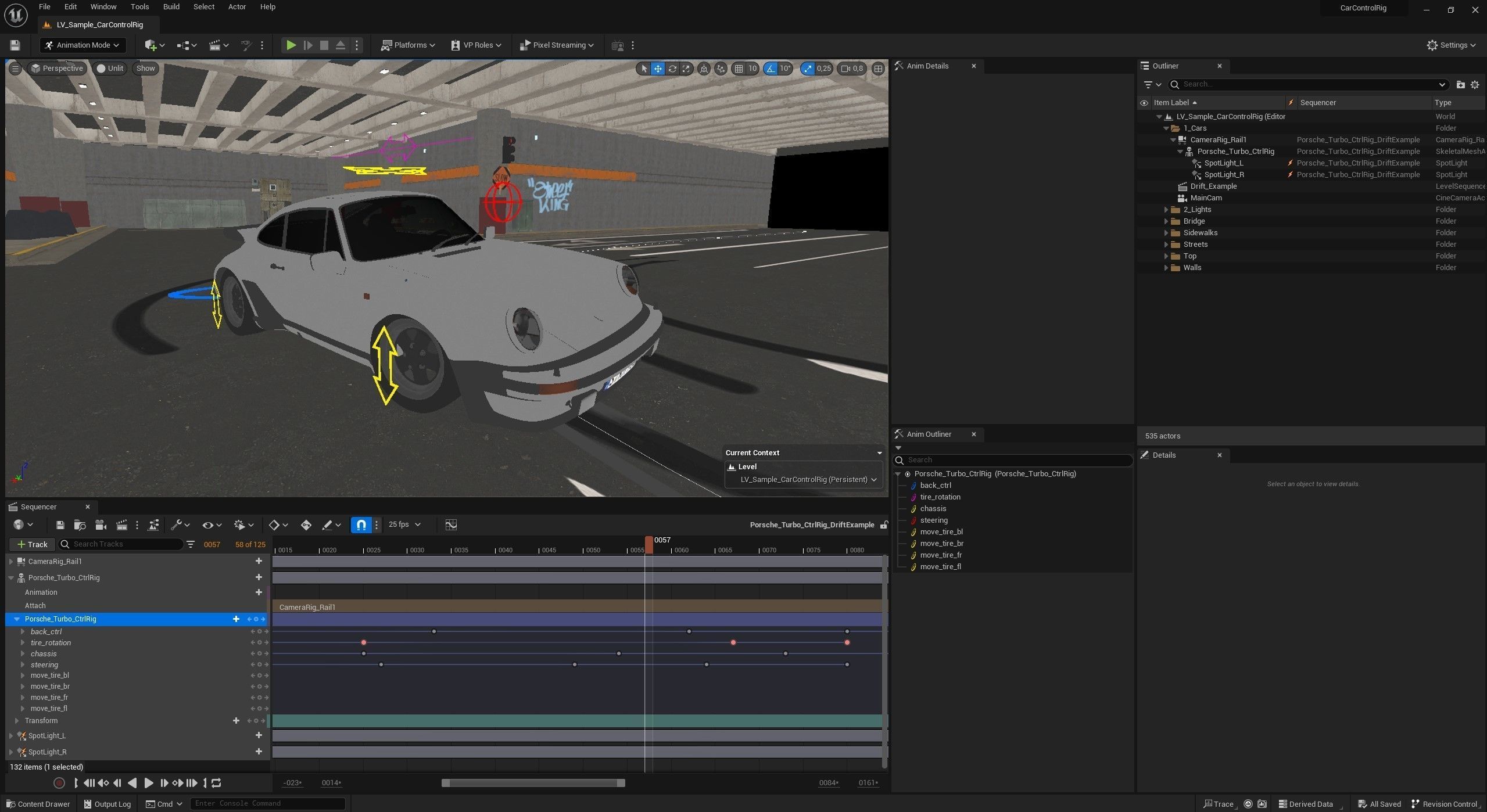
Task: Open the VP Roles dropdown
Action: point(476,45)
